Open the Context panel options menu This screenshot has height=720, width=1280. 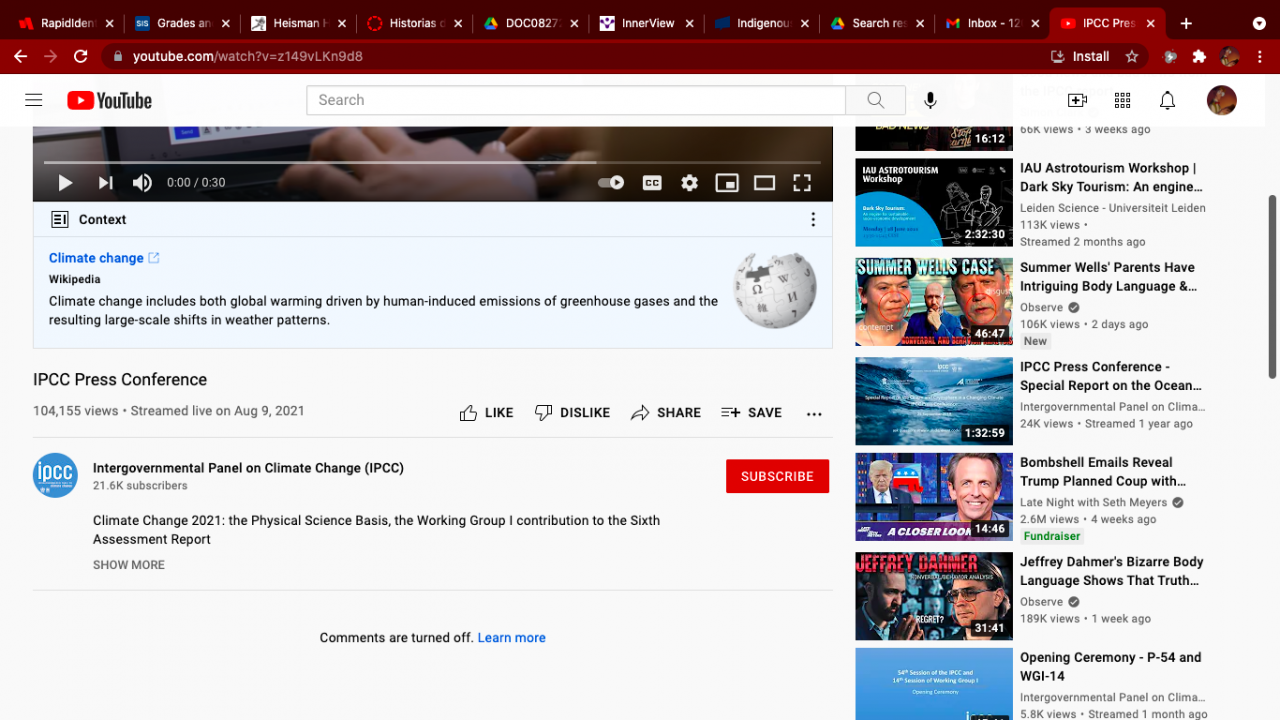tap(813, 220)
